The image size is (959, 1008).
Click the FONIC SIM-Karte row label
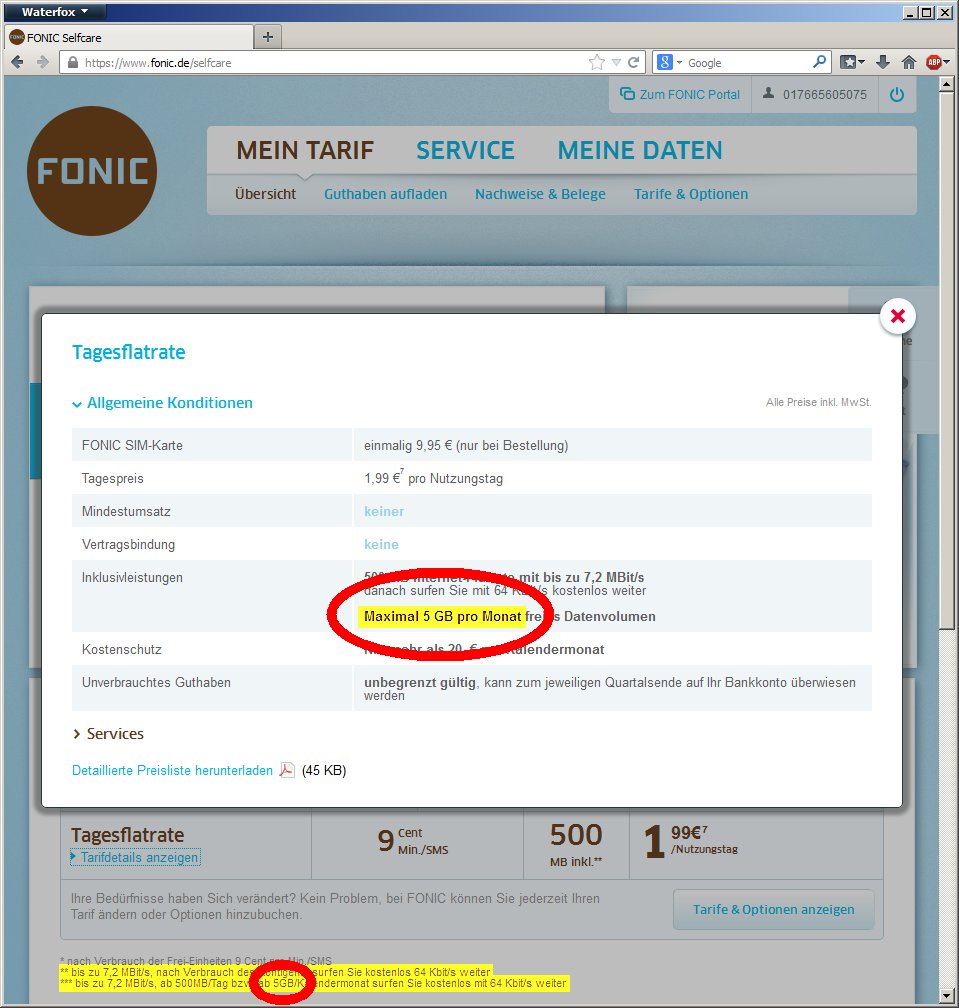coord(132,446)
